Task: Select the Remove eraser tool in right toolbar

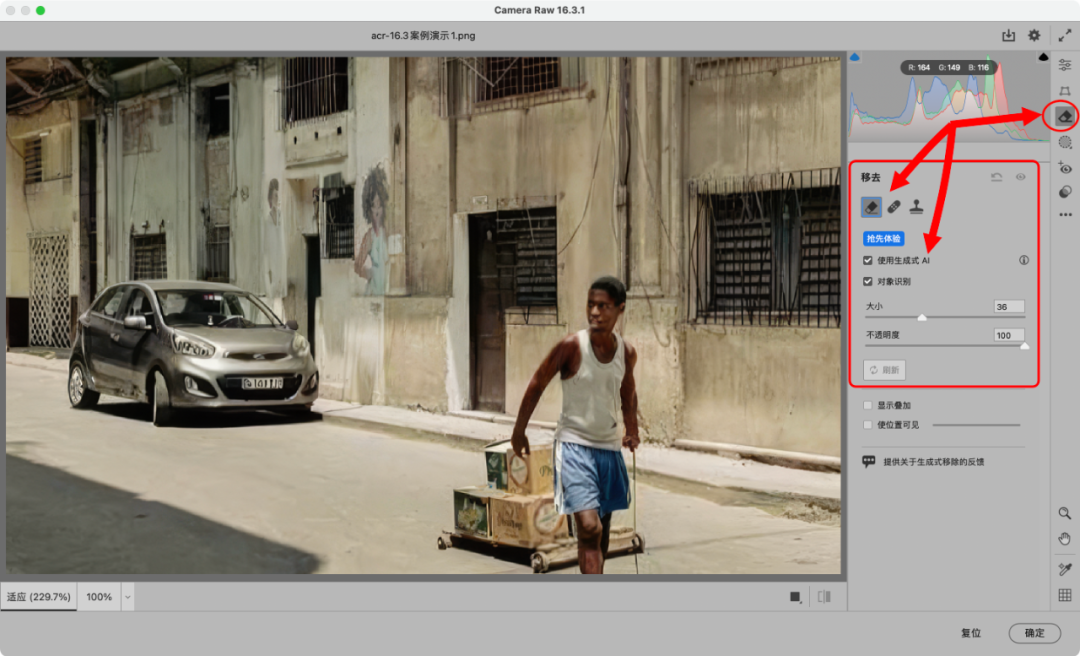Action: point(1064,116)
